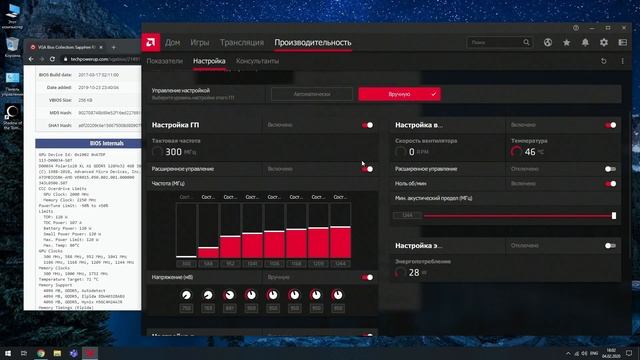Click voltage knob under the 300 MHz state
This screenshot has height=360, width=640.
187,295
